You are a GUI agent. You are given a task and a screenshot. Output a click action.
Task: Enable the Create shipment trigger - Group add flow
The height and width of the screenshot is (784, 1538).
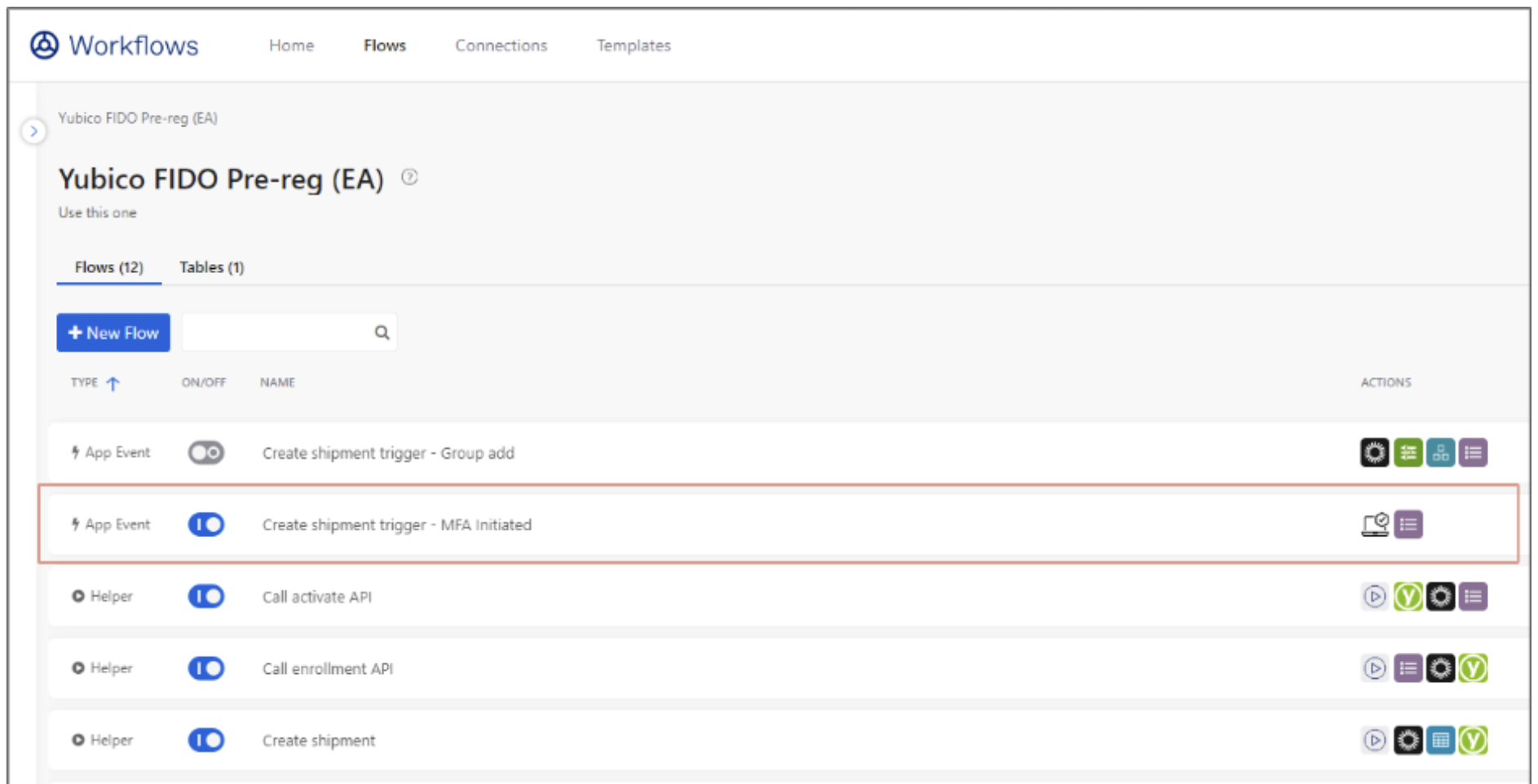[x=206, y=452]
